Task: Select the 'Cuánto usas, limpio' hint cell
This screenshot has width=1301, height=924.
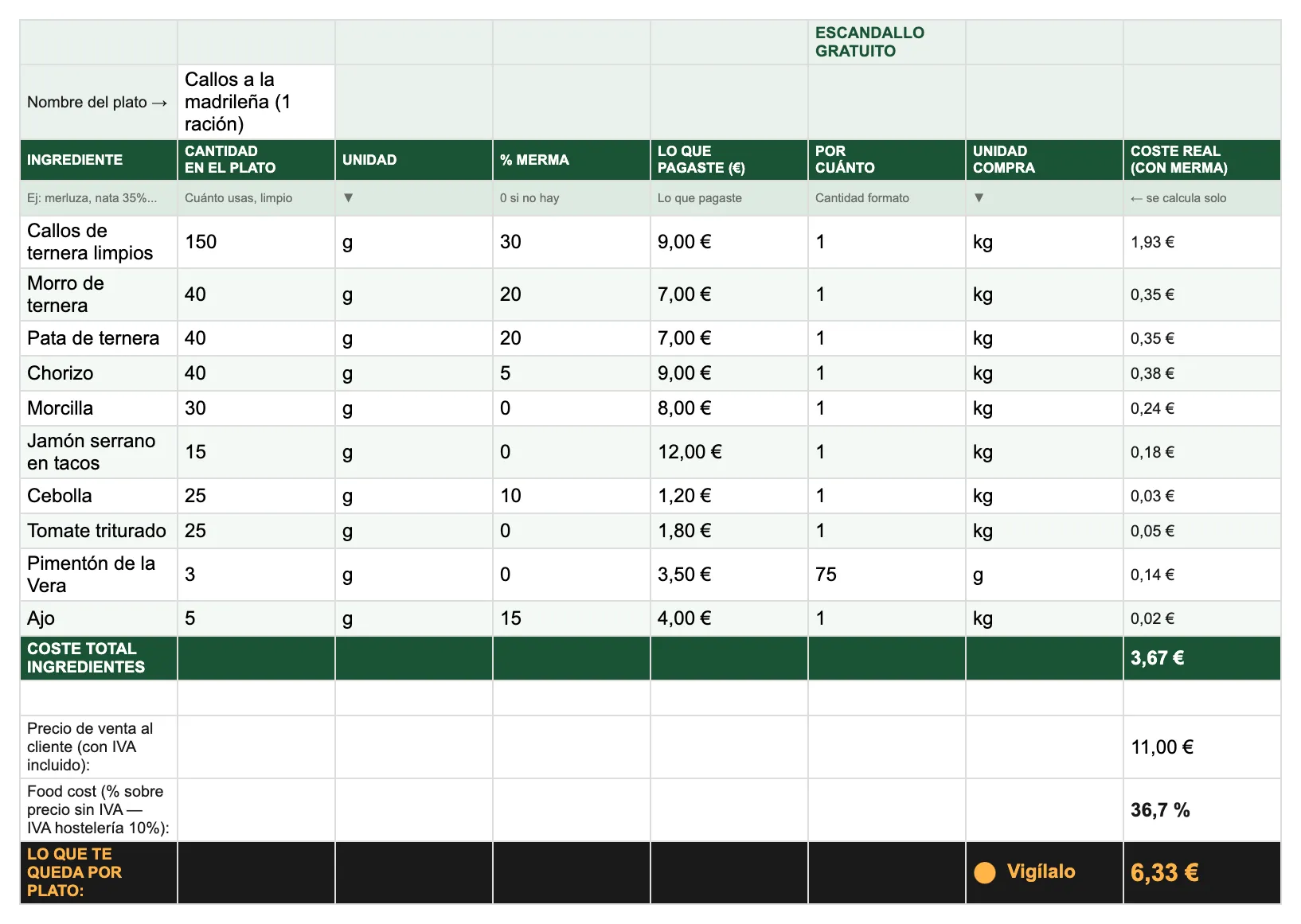Action: (x=256, y=198)
